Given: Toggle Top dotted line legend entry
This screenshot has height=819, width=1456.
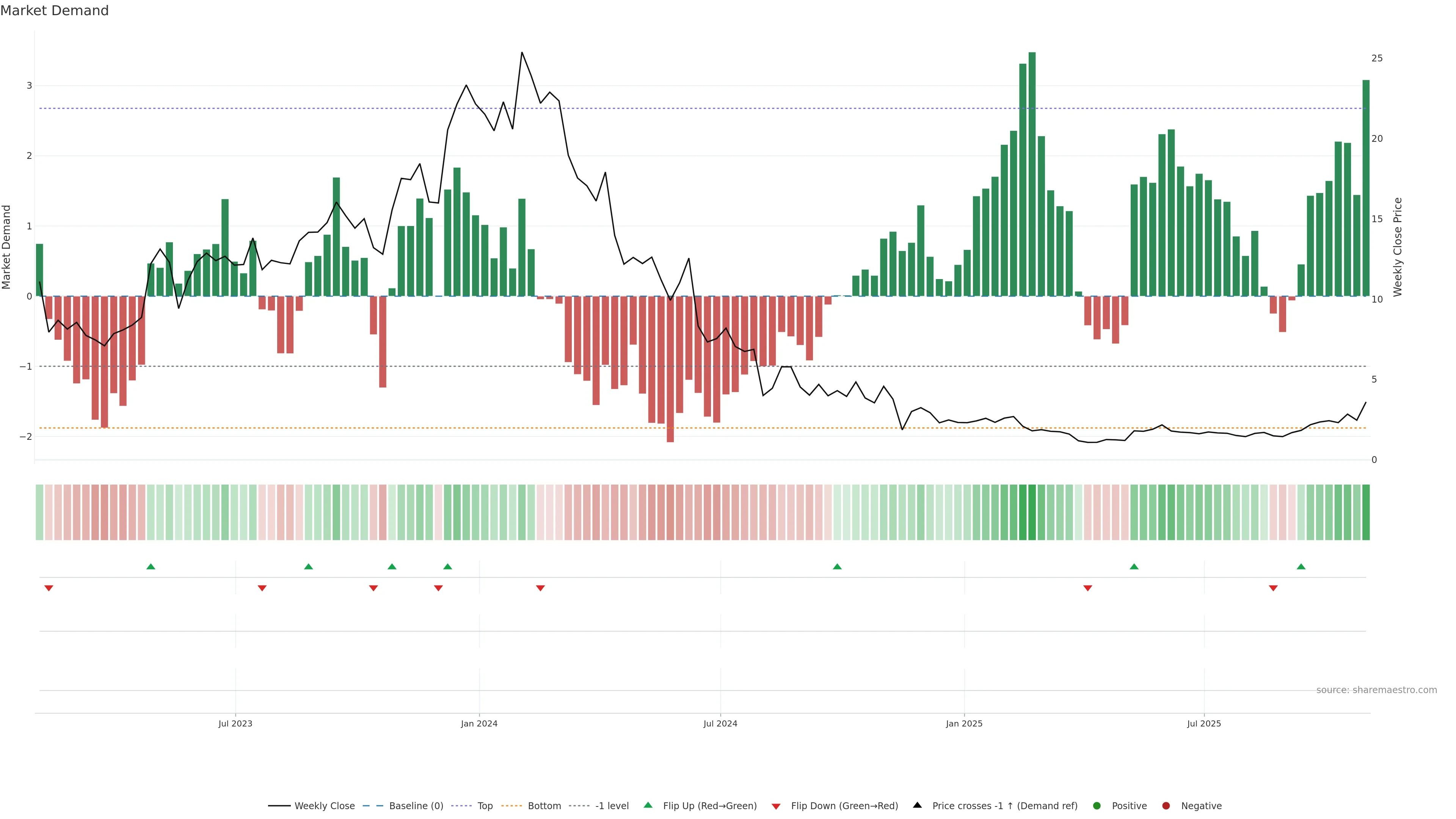Looking at the screenshot, I should [x=485, y=806].
